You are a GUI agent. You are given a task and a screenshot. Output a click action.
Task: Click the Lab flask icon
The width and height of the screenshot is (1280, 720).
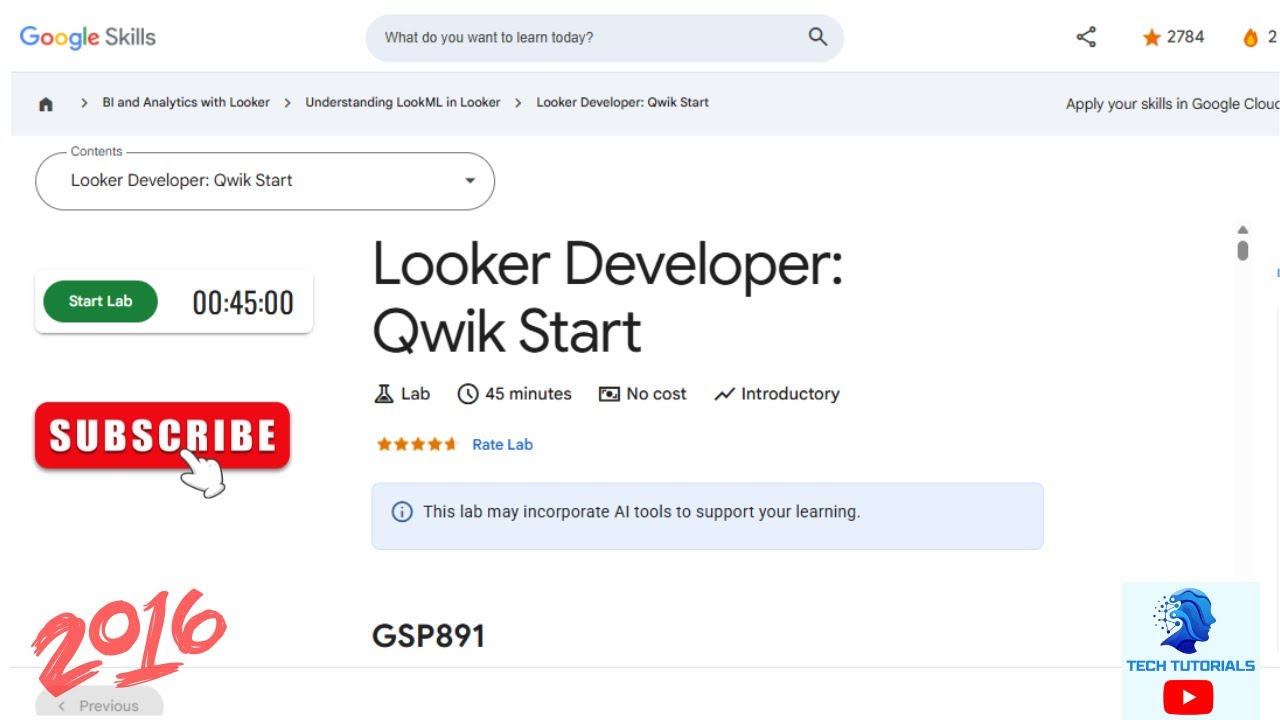click(x=384, y=394)
